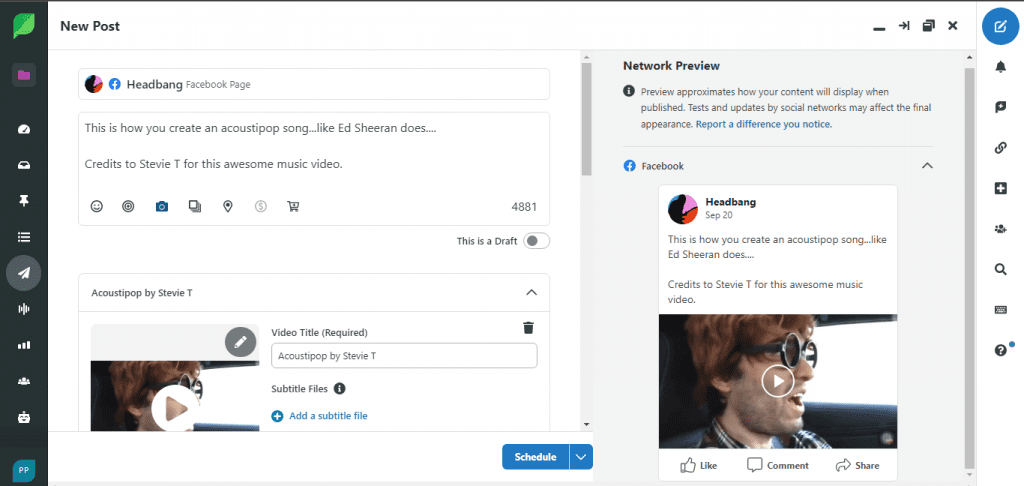The height and width of the screenshot is (486, 1024).
Task: Open keyboard shortcuts icon
Action: (1000, 310)
